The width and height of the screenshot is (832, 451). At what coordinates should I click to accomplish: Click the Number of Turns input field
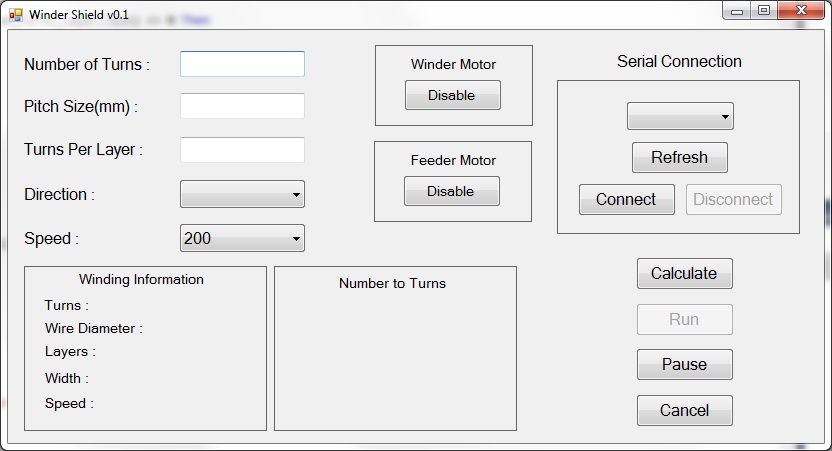point(242,64)
